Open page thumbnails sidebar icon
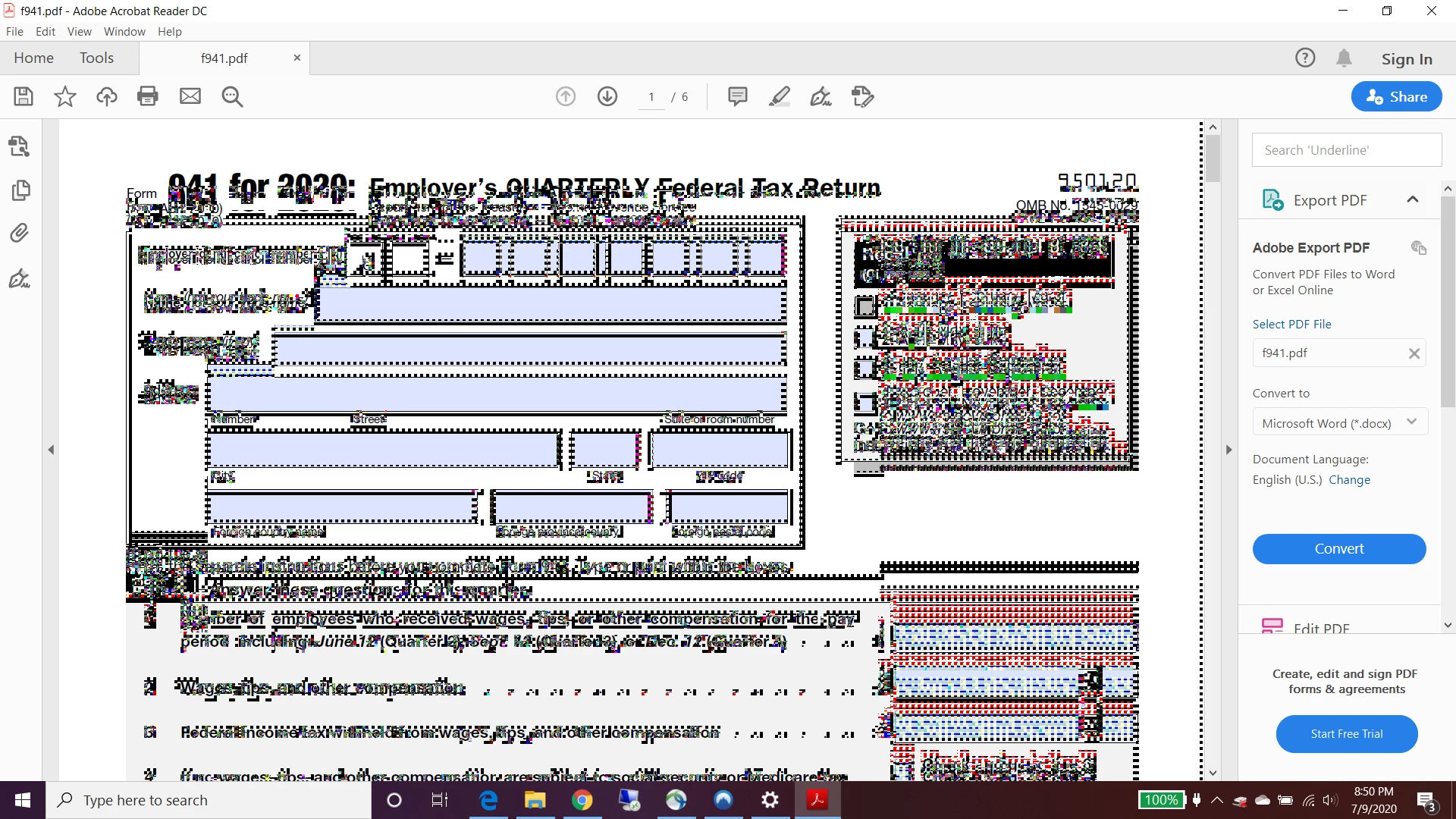Image resolution: width=1456 pixels, height=819 pixels. click(x=20, y=190)
